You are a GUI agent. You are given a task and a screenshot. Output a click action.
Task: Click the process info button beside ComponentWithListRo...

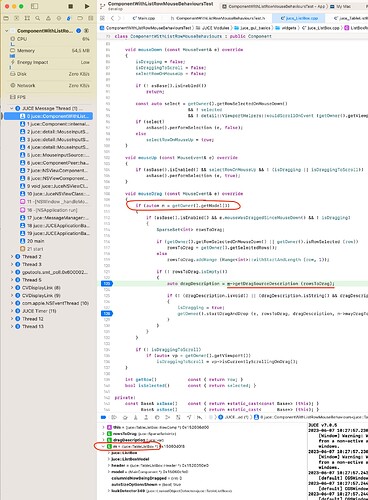click(x=78, y=31)
